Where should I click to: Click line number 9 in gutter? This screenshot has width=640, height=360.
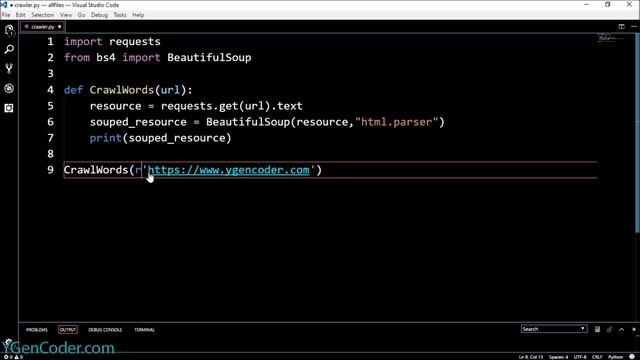(50, 170)
